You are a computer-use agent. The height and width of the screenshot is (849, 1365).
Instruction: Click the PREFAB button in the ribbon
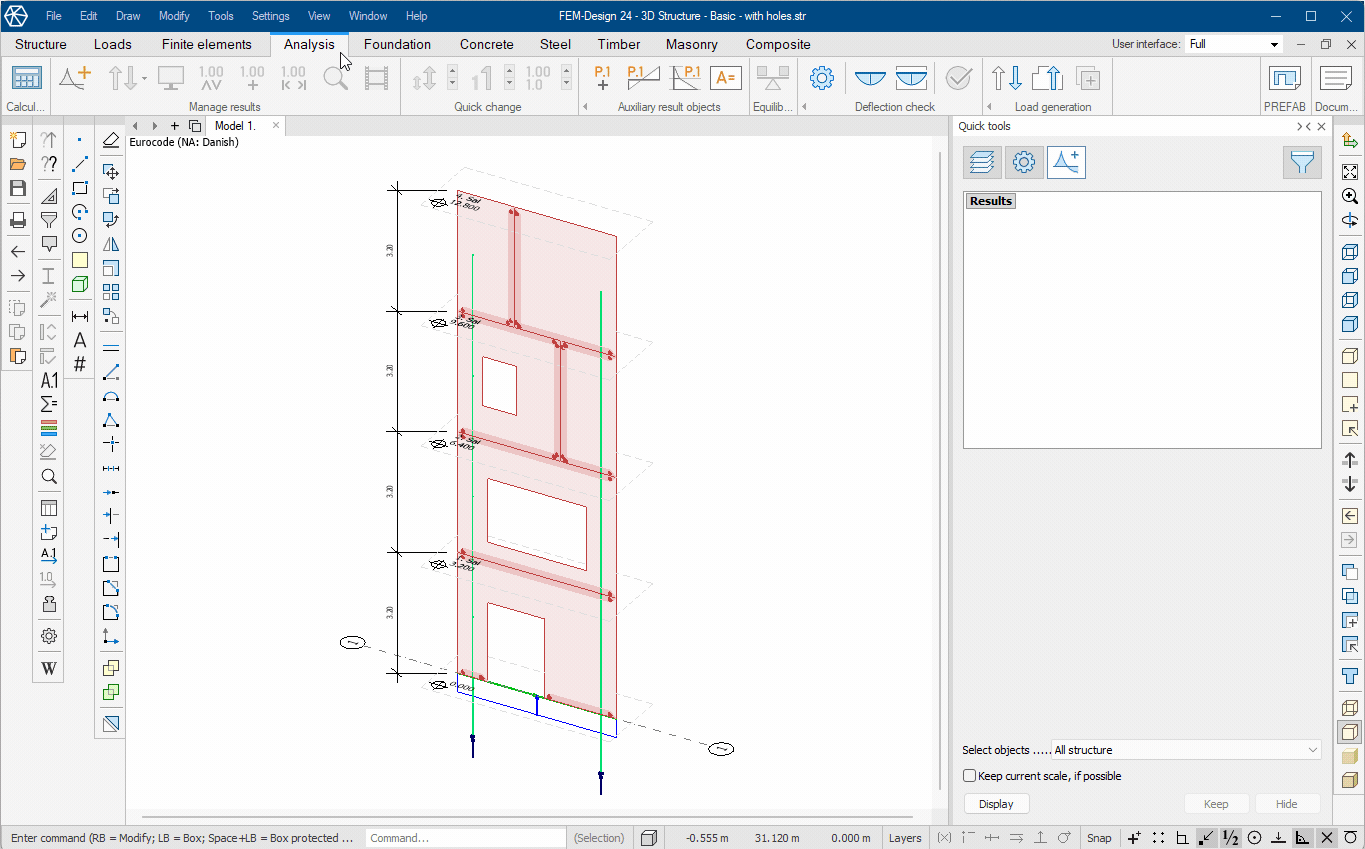tap(1284, 86)
